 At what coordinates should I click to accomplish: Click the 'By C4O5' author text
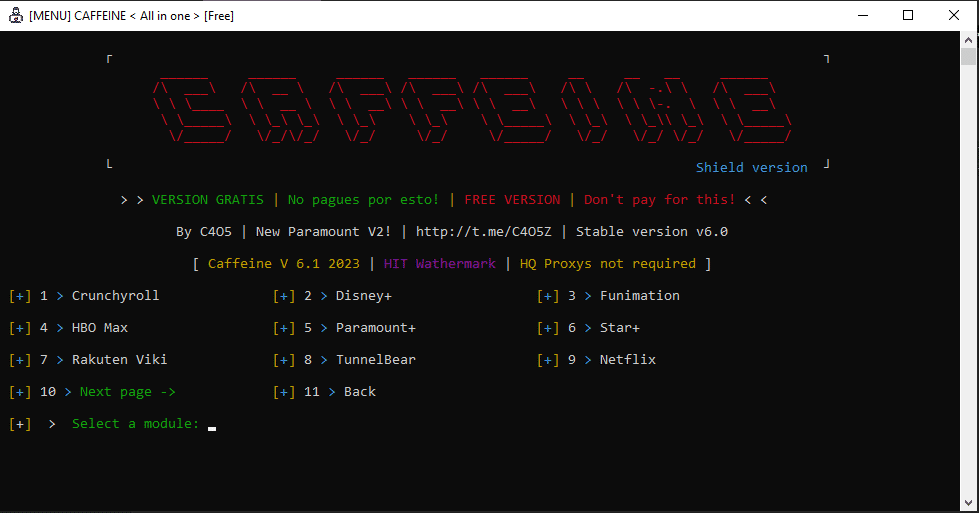pyautogui.click(x=204, y=232)
